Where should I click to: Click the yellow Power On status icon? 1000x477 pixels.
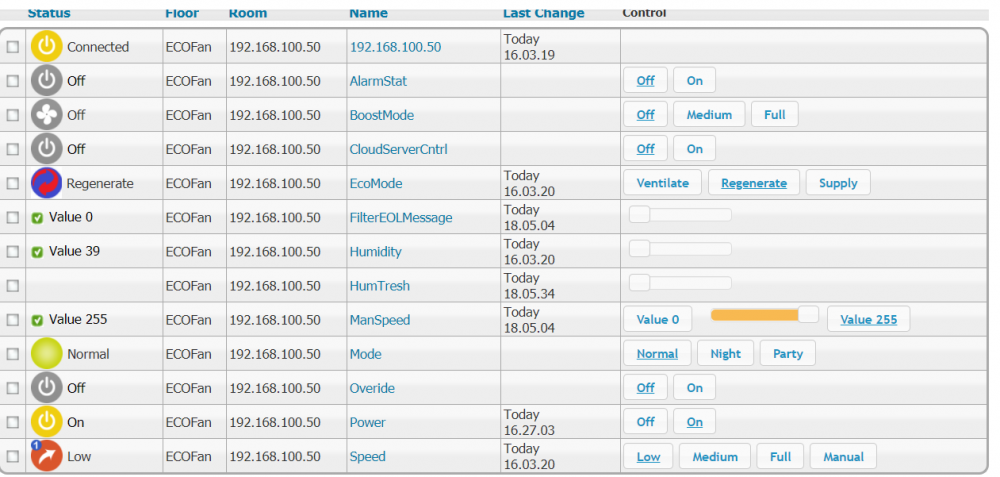coord(46,422)
